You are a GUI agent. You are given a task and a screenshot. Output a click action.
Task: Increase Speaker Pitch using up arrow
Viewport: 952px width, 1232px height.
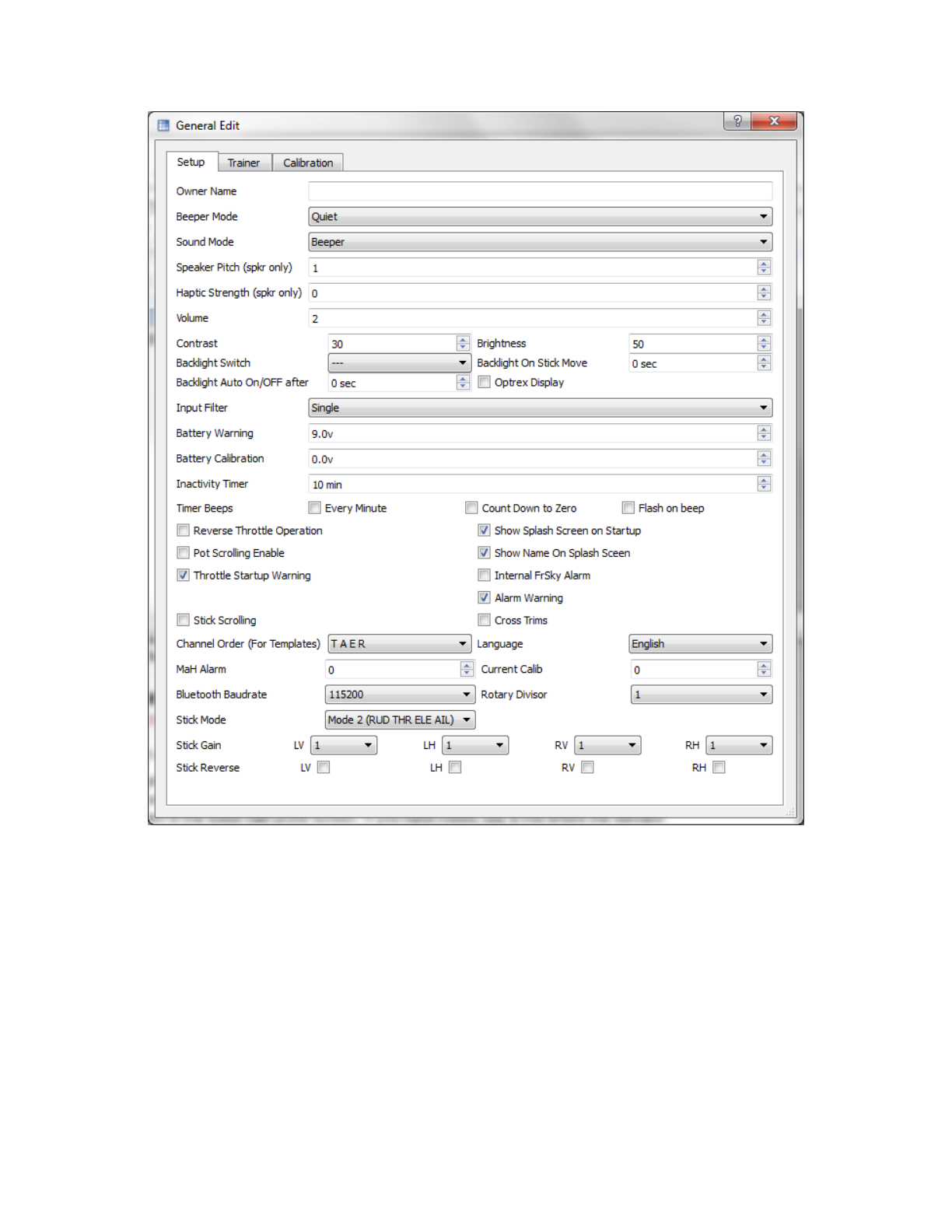pyautogui.click(x=764, y=264)
